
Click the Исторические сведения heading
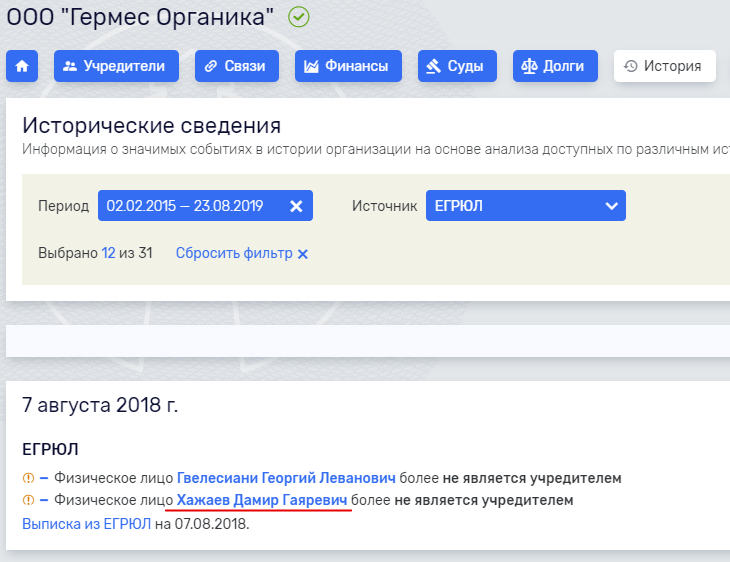click(152, 125)
